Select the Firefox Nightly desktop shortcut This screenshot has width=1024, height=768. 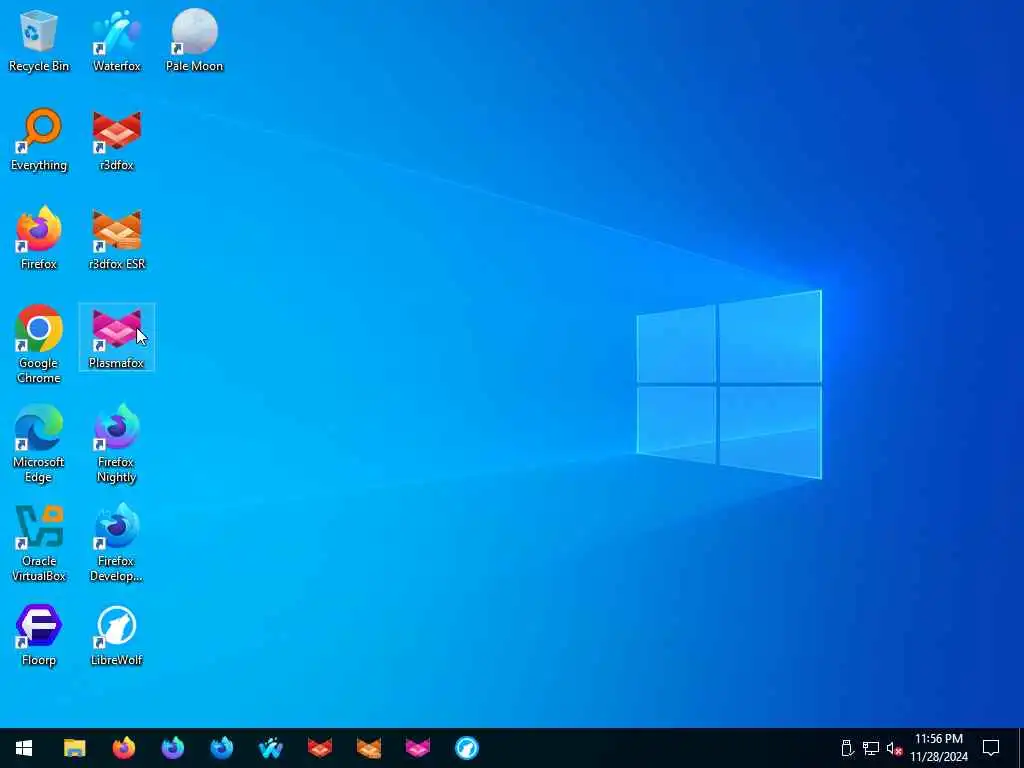[x=116, y=443]
